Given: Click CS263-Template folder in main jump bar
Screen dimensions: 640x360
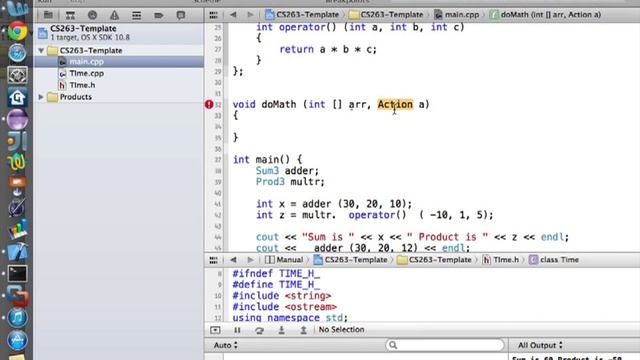Looking at the screenshot, I should point(387,15).
